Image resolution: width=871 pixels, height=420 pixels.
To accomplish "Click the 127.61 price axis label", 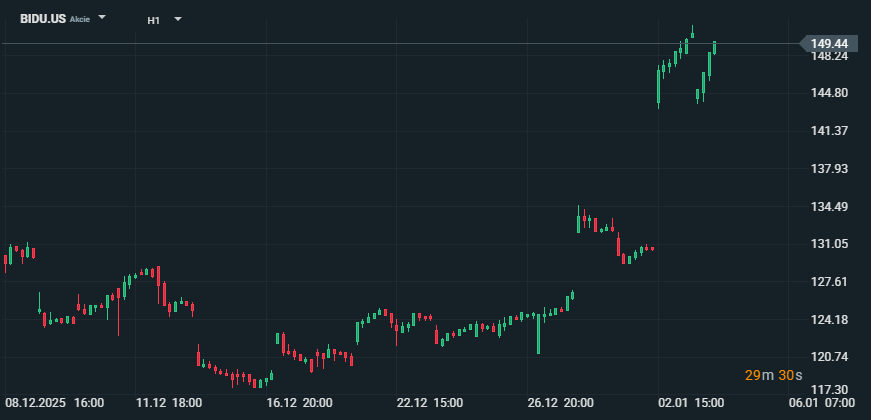I will [x=829, y=282].
